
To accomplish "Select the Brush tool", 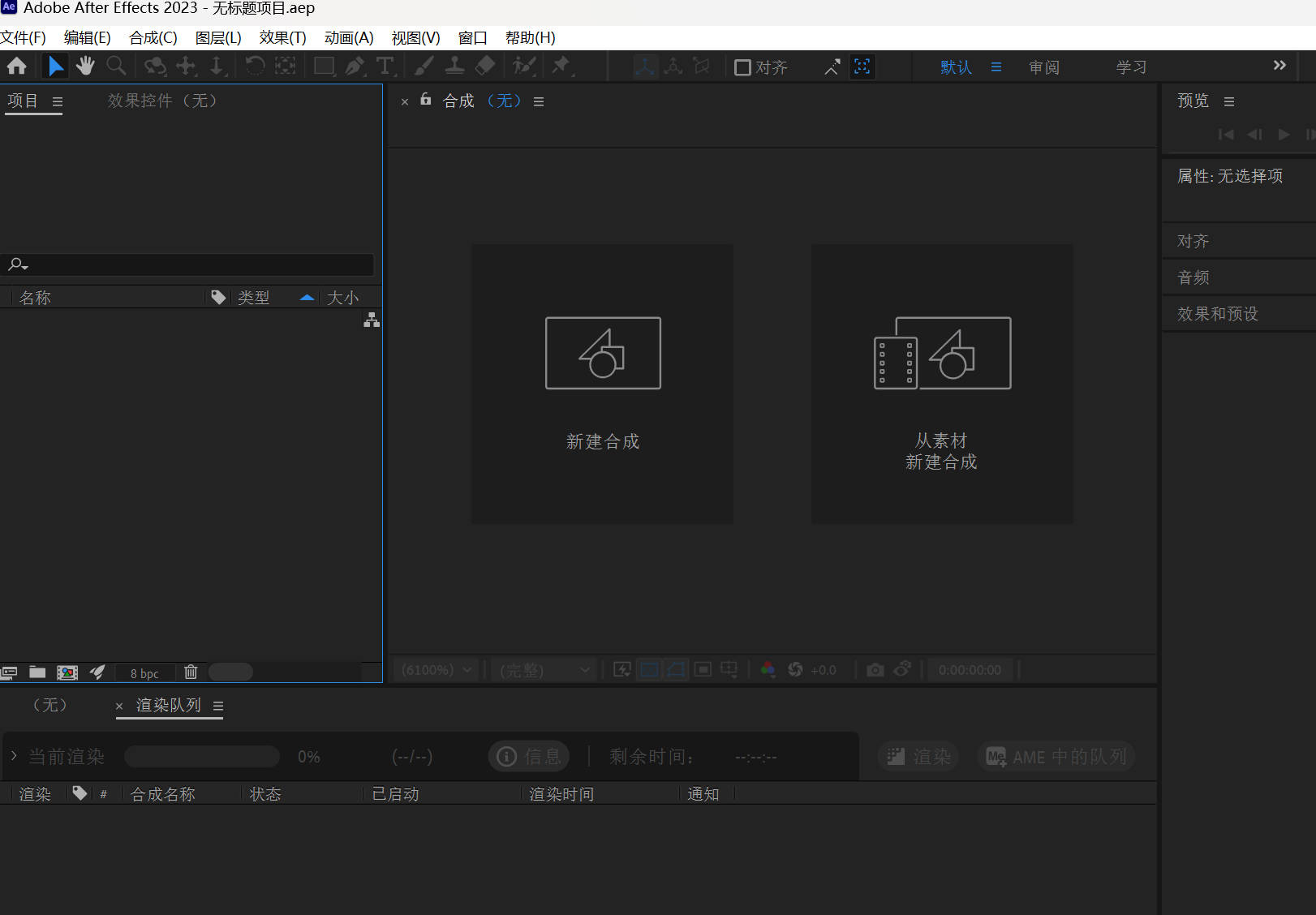I will pos(423,67).
